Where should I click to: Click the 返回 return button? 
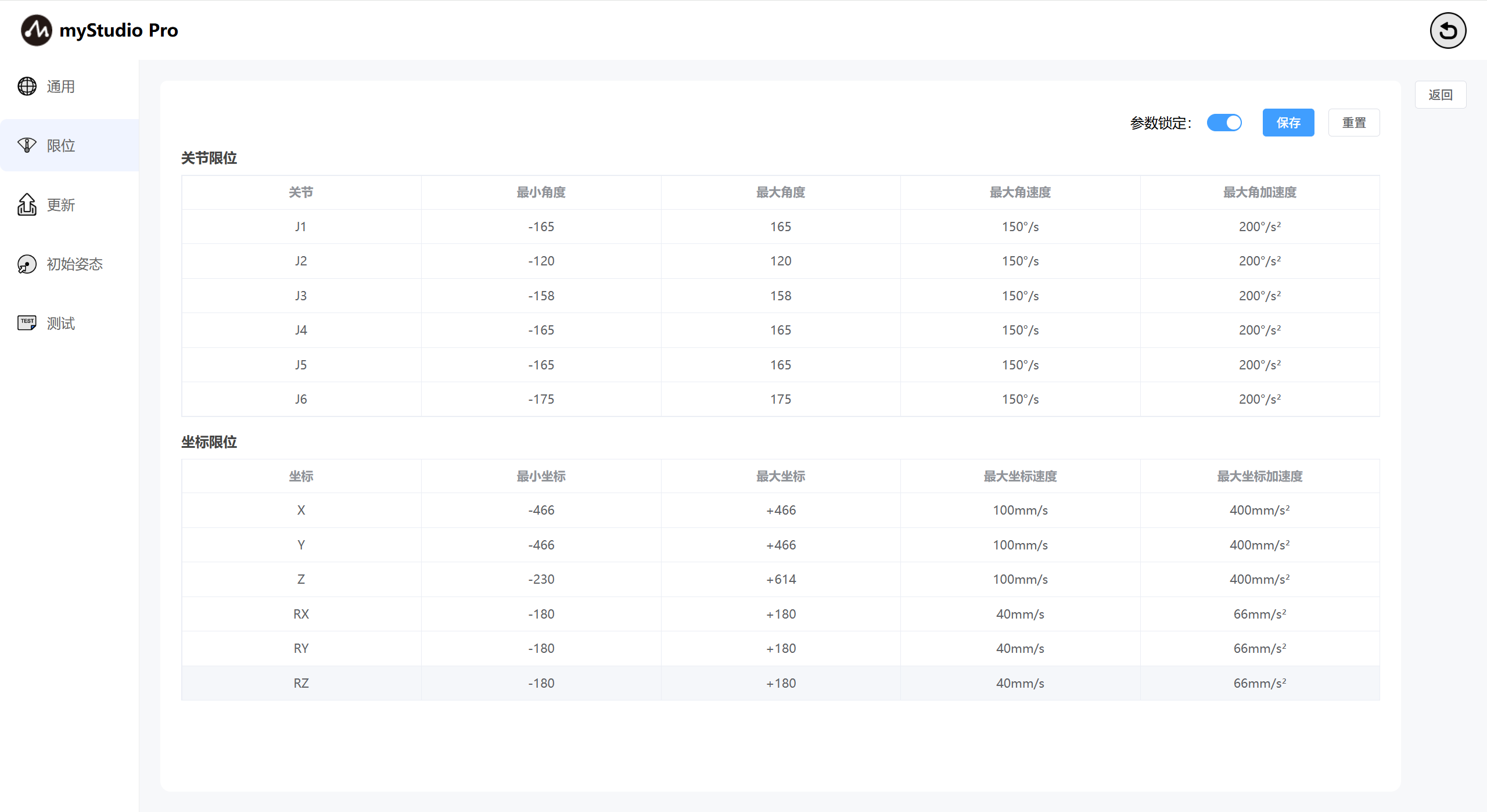[x=1440, y=95]
